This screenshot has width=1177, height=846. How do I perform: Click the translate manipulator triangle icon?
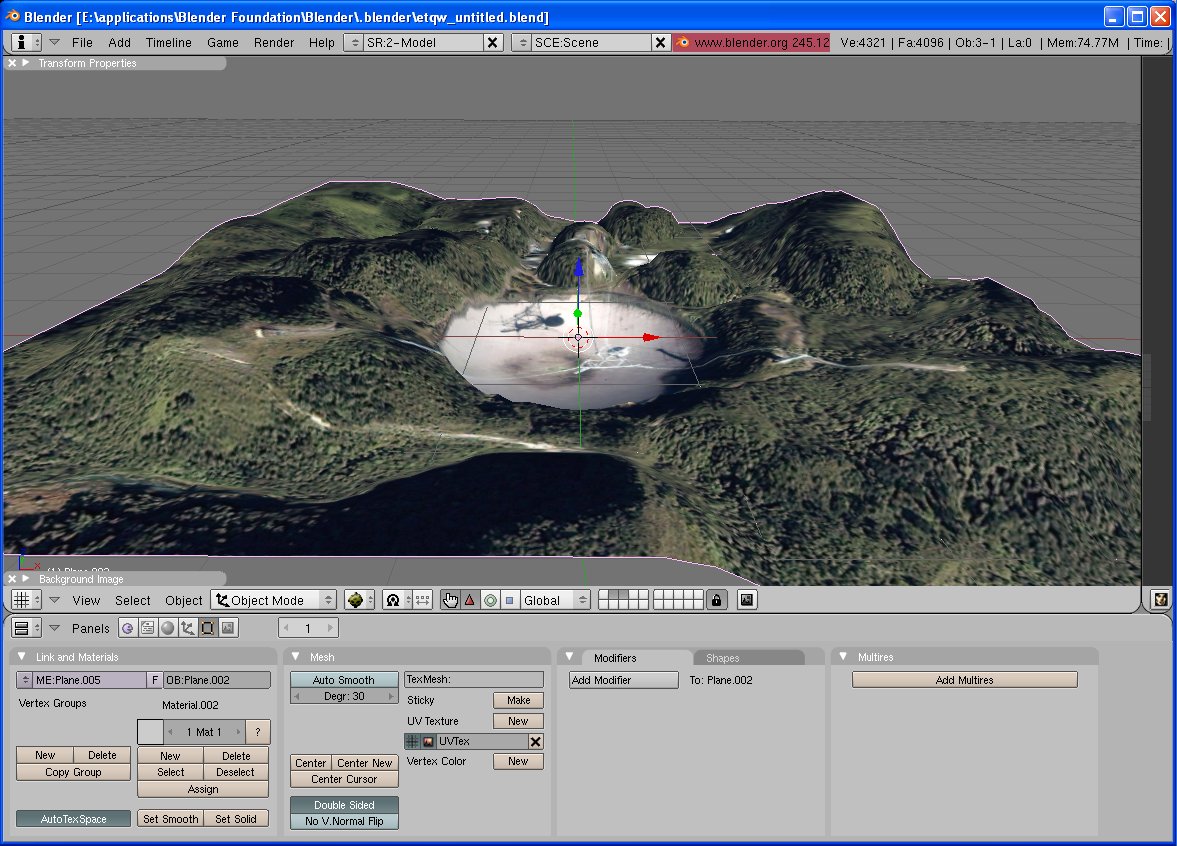point(470,600)
